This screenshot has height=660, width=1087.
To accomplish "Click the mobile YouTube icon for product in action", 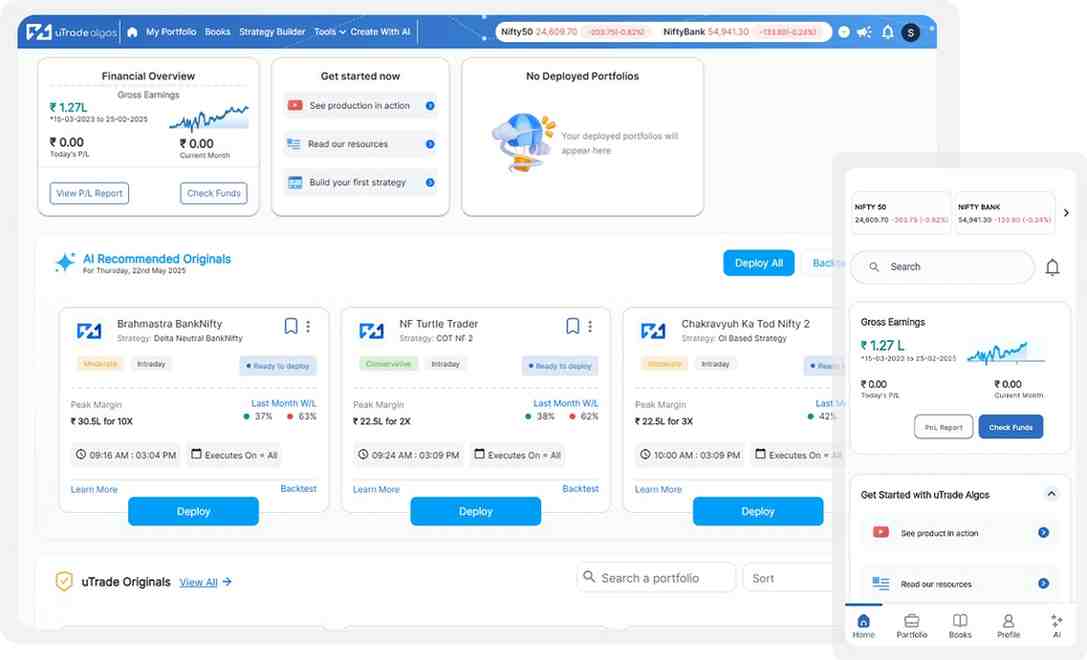I will click(x=880, y=532).
